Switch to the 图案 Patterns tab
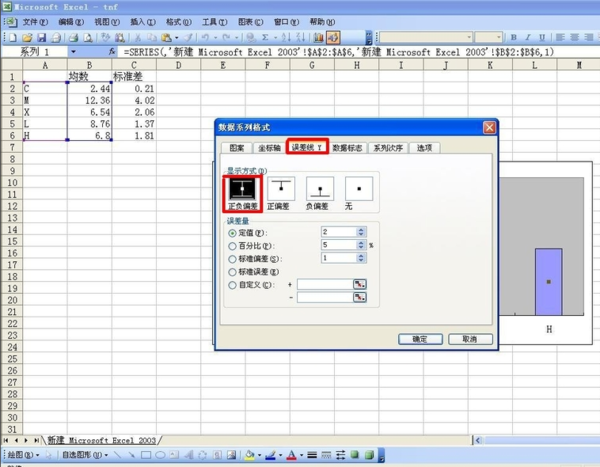This screenshot has height=467, width=600. click(236, 148)
